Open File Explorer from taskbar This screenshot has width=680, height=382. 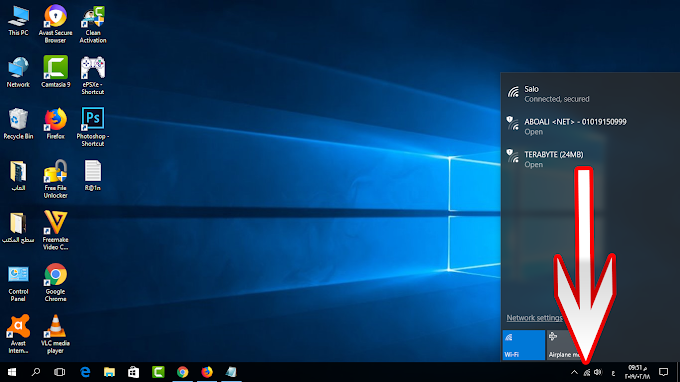109,372
